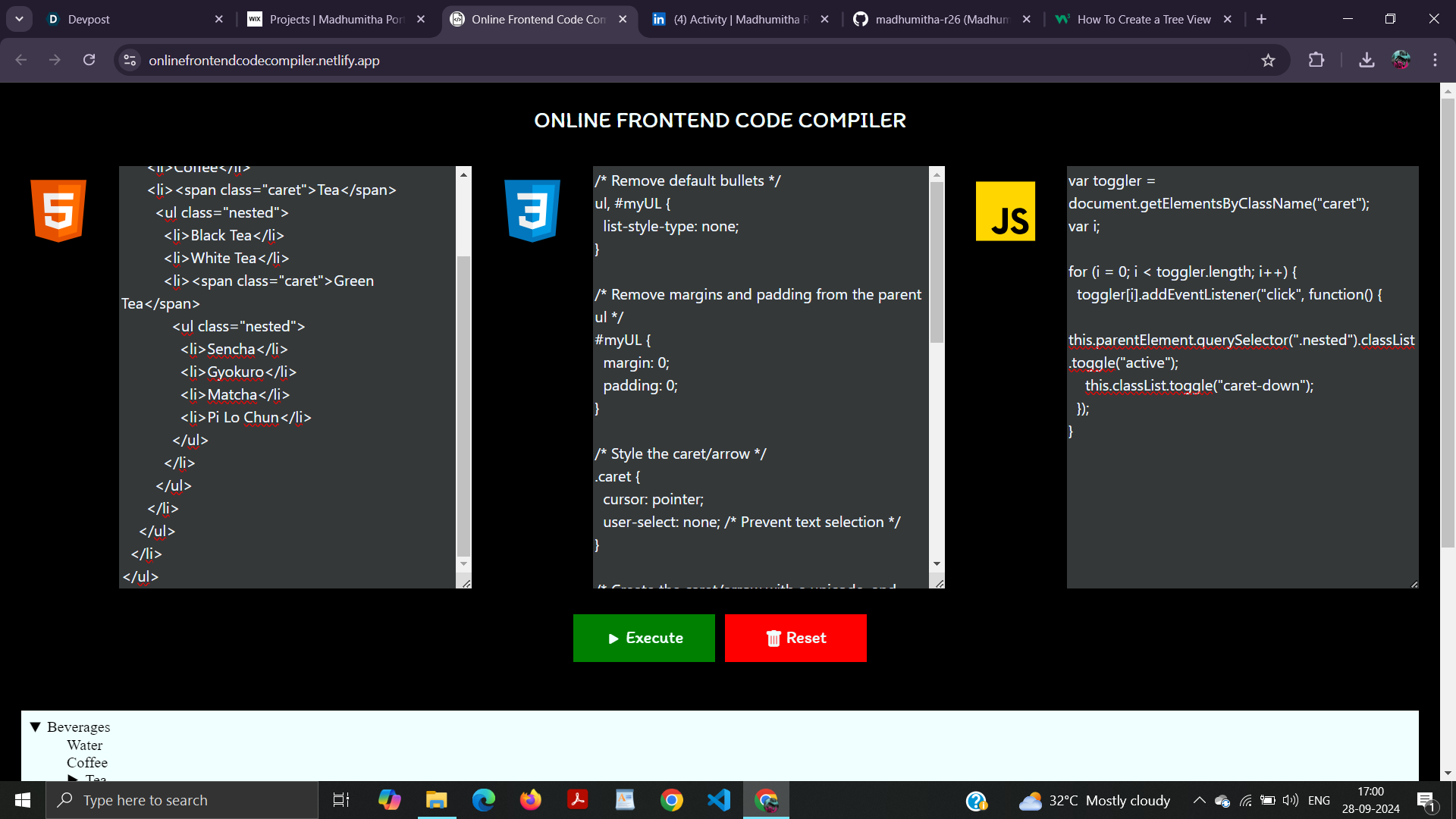The width and height of the screenshot is (1456, 819).
Task: Click the yellow JS logo icon
Action: click(1005, 211)
